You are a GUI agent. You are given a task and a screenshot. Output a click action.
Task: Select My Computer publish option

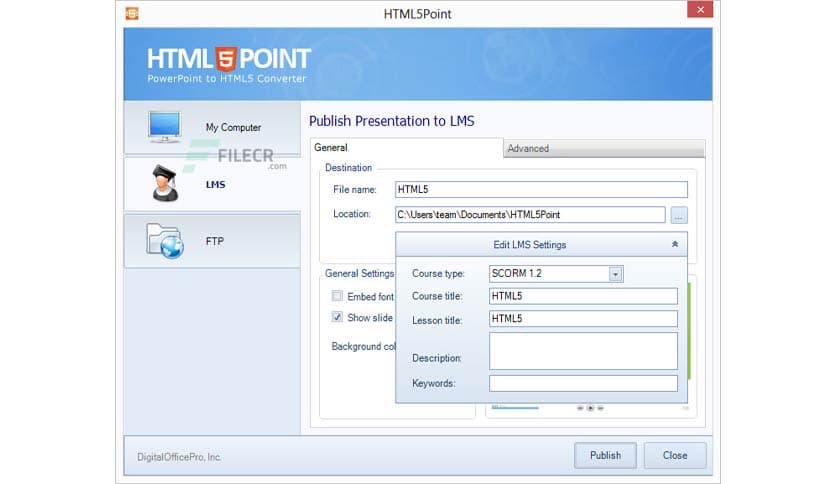pyautogui.click(x=212, y=128)
